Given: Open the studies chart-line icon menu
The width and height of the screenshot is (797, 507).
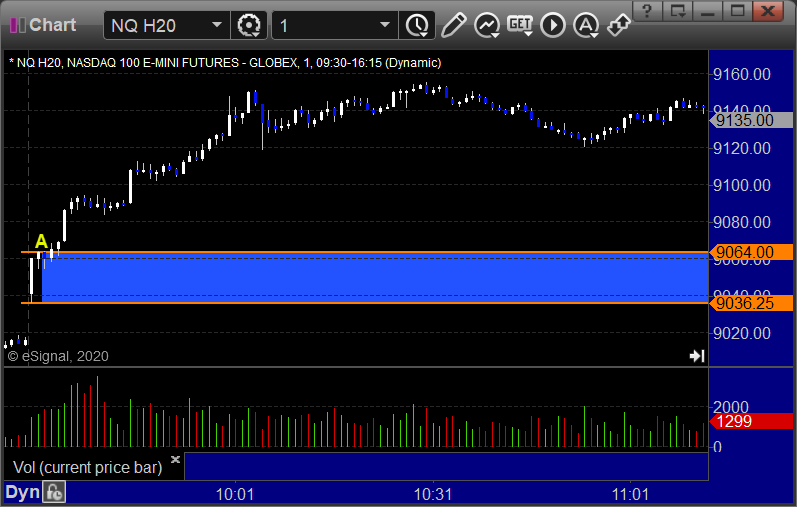Looking at the screenshot, I should 487,25.
